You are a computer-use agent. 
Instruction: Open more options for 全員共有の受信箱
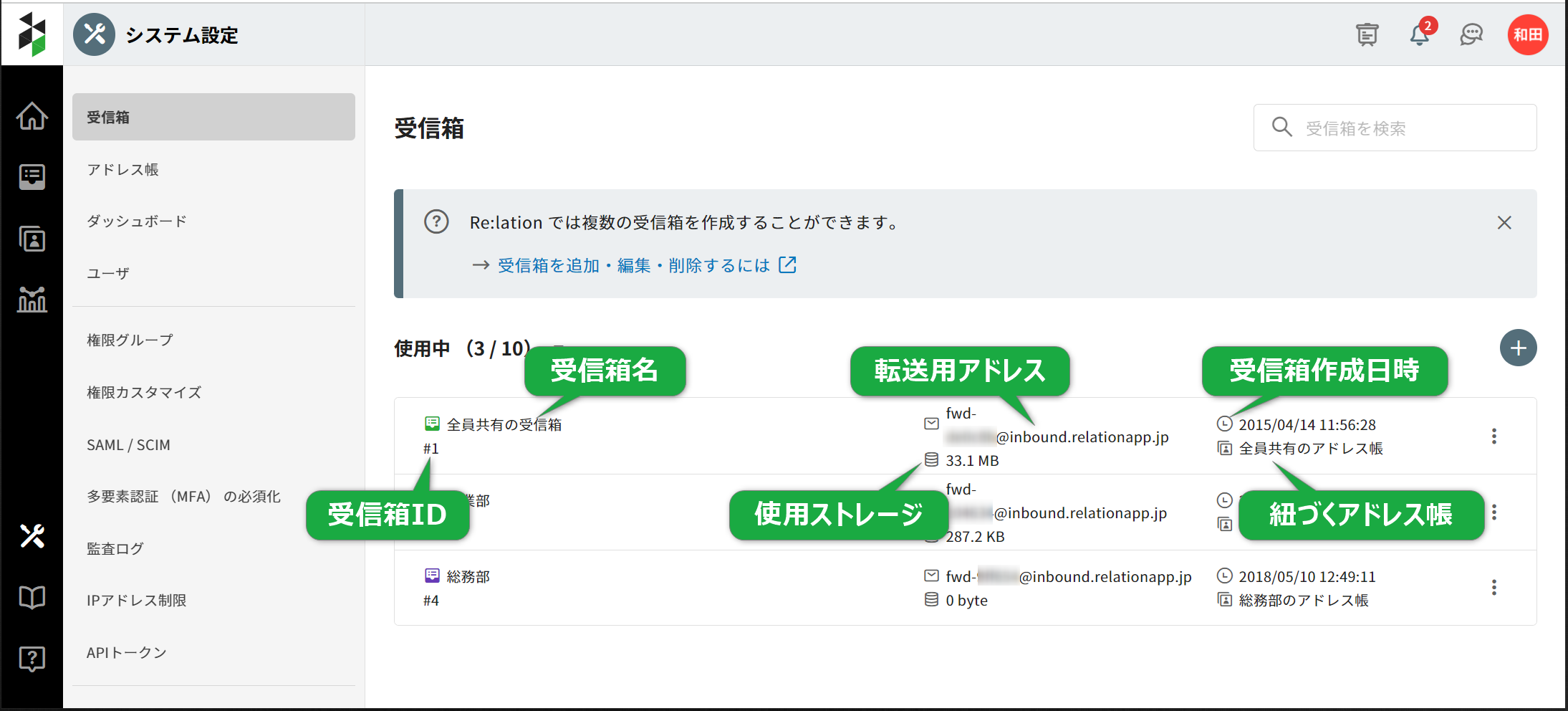(1494, 436)
